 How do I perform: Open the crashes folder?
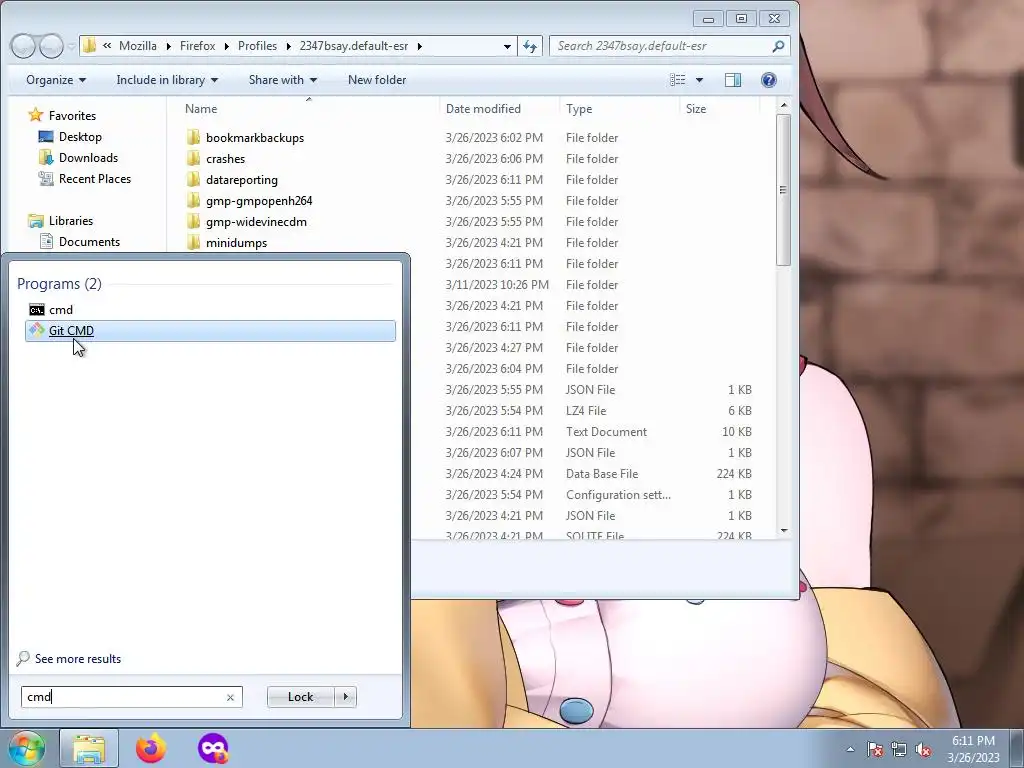pos(225,159)
